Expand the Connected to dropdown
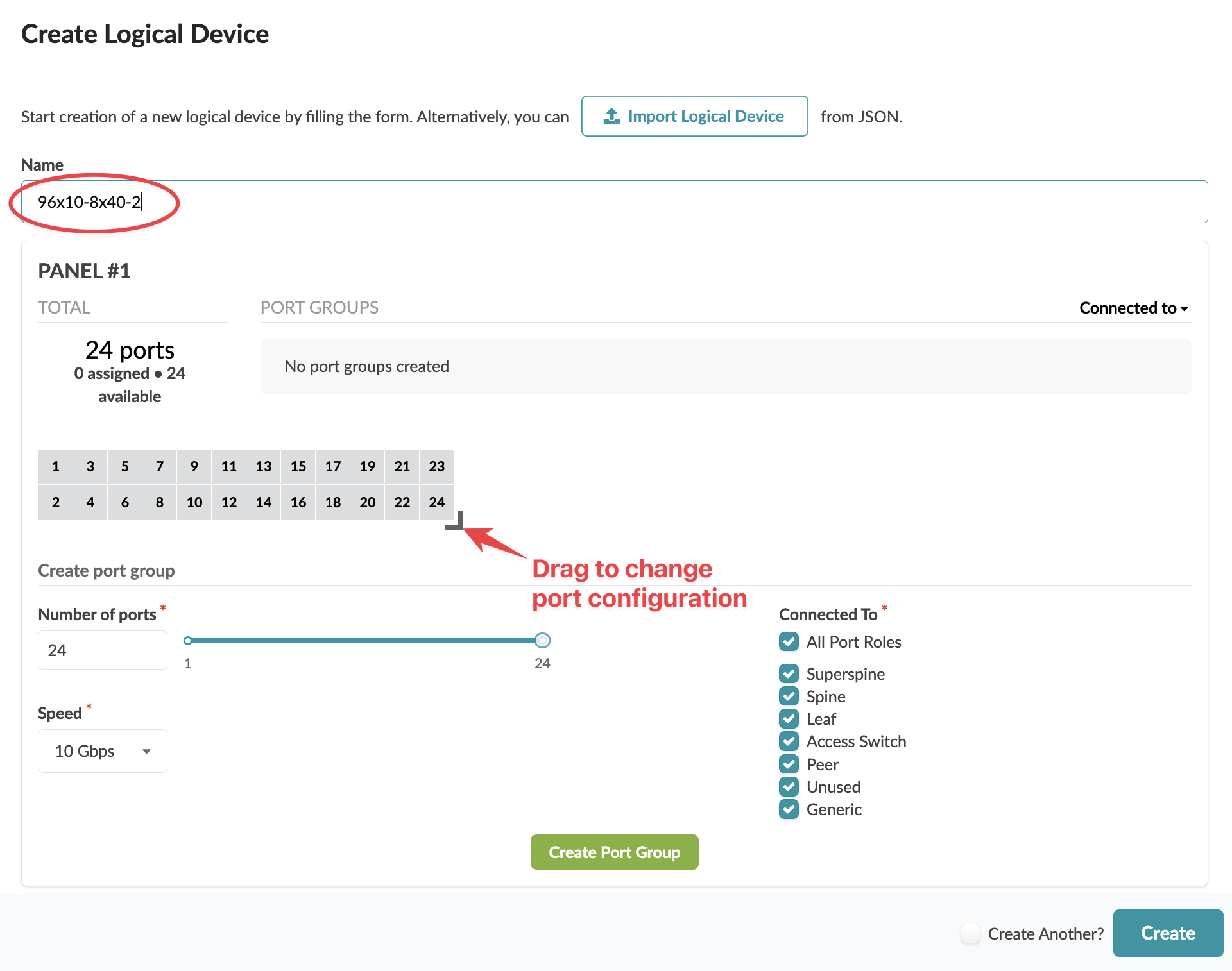Screen dimensions: 1232x971 (x=1133, y=308)
